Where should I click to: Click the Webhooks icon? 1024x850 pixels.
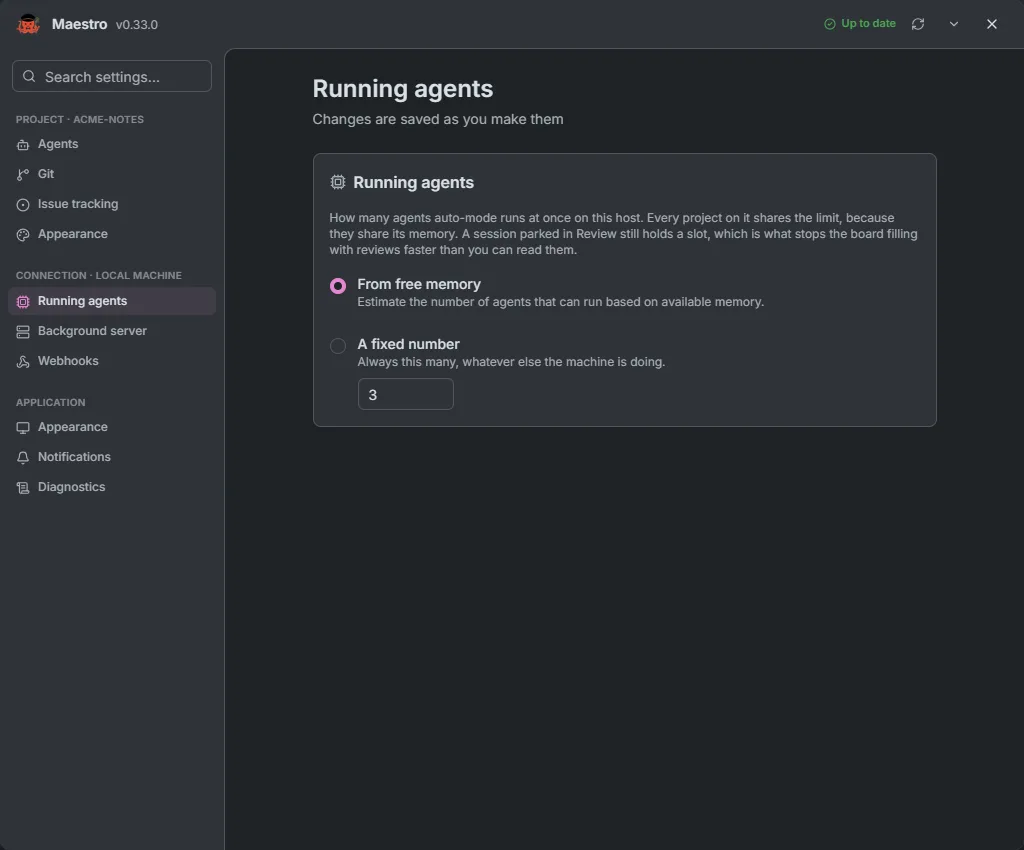[23, 362]
